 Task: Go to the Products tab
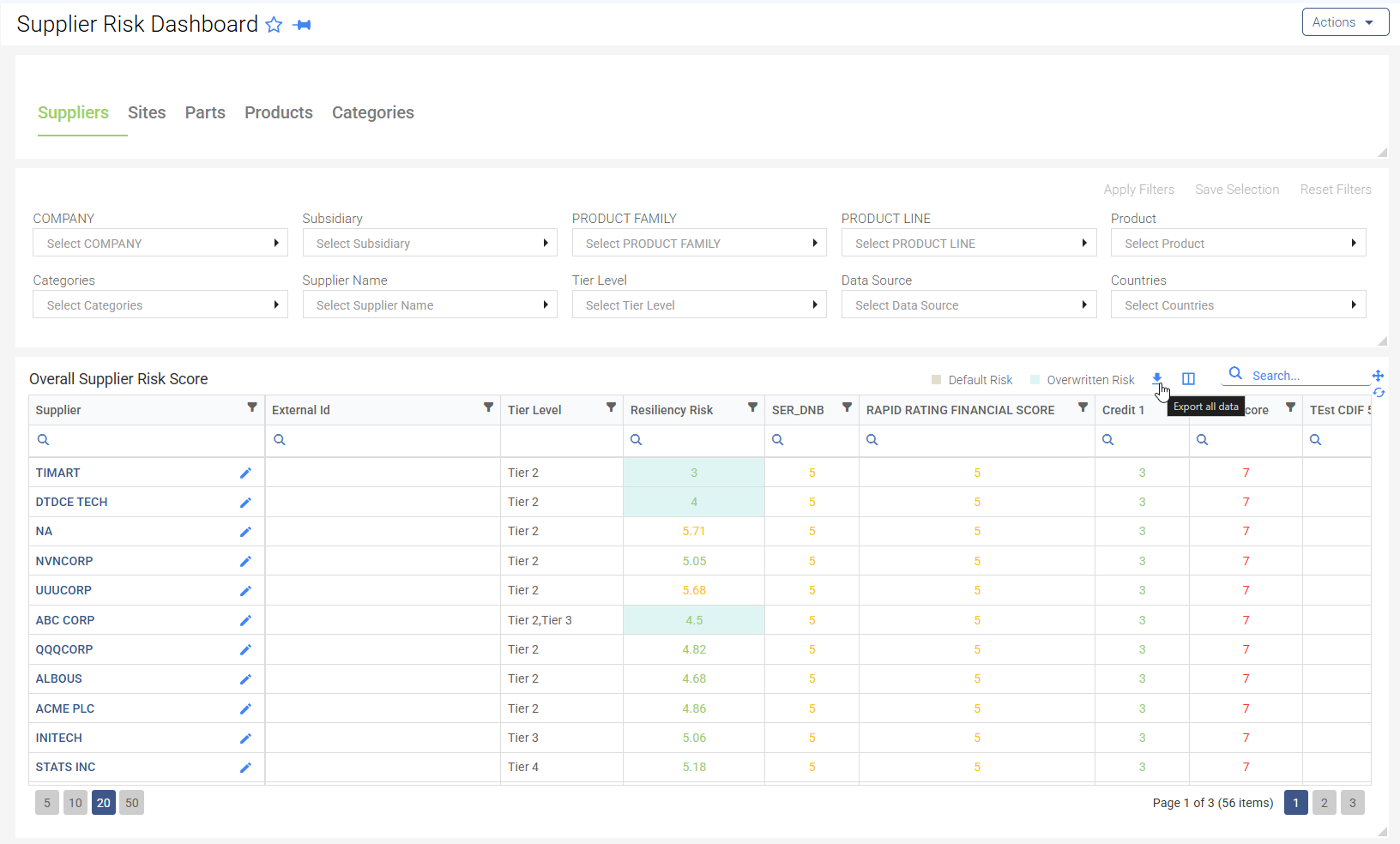point(279,112)
